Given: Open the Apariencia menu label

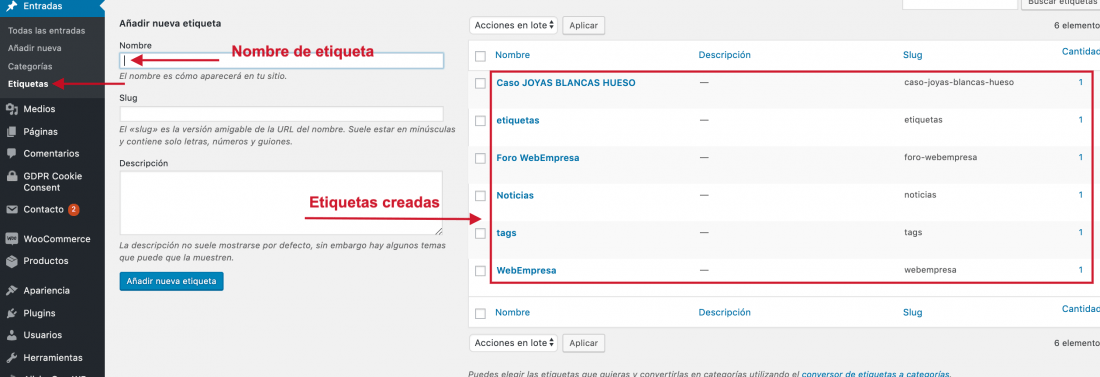Looking at the screenshot, I should click(46, 291).
